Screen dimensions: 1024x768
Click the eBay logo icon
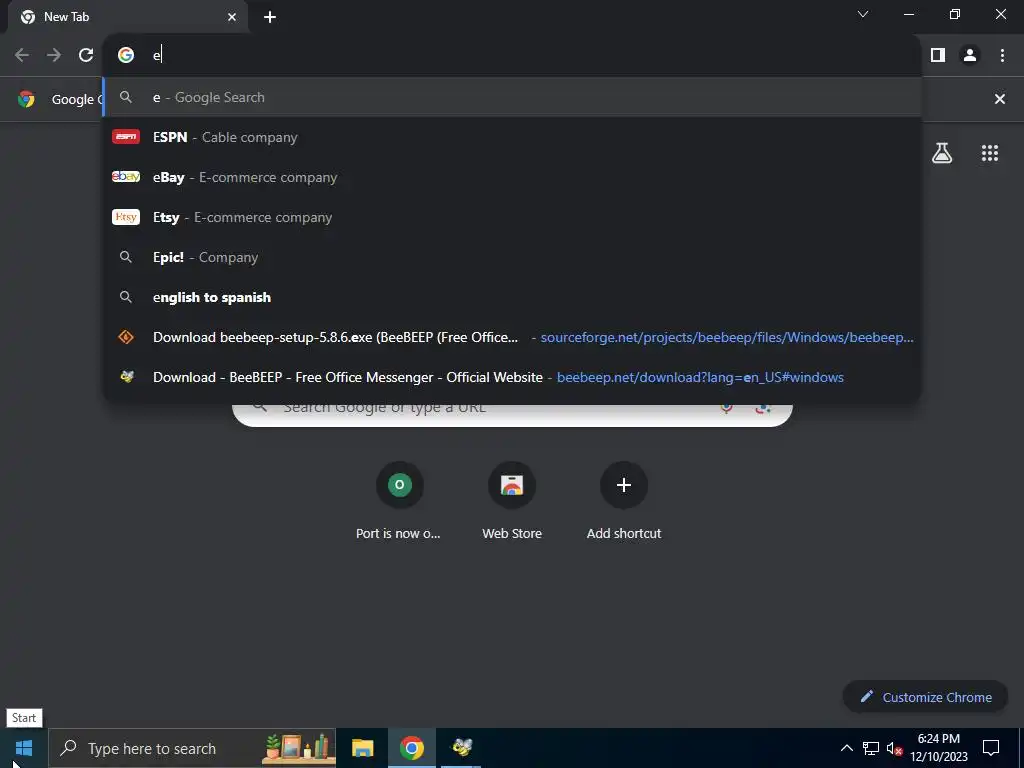click(x=126, y=177)
